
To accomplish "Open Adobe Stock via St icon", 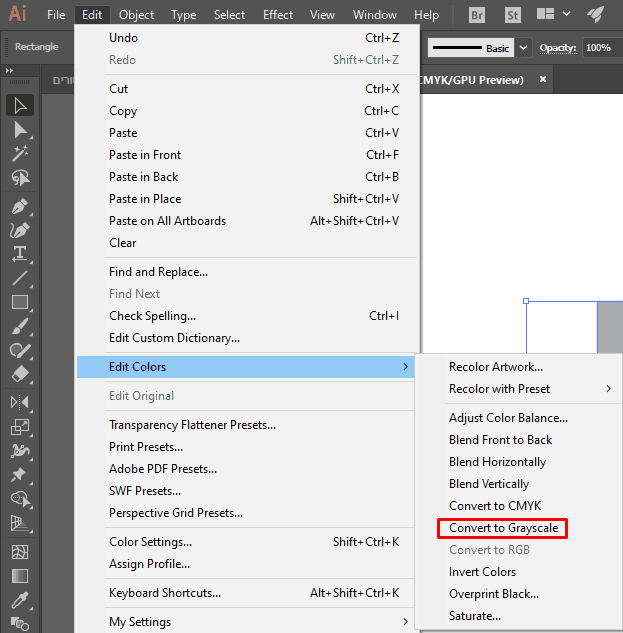I will tap(513, 15).
